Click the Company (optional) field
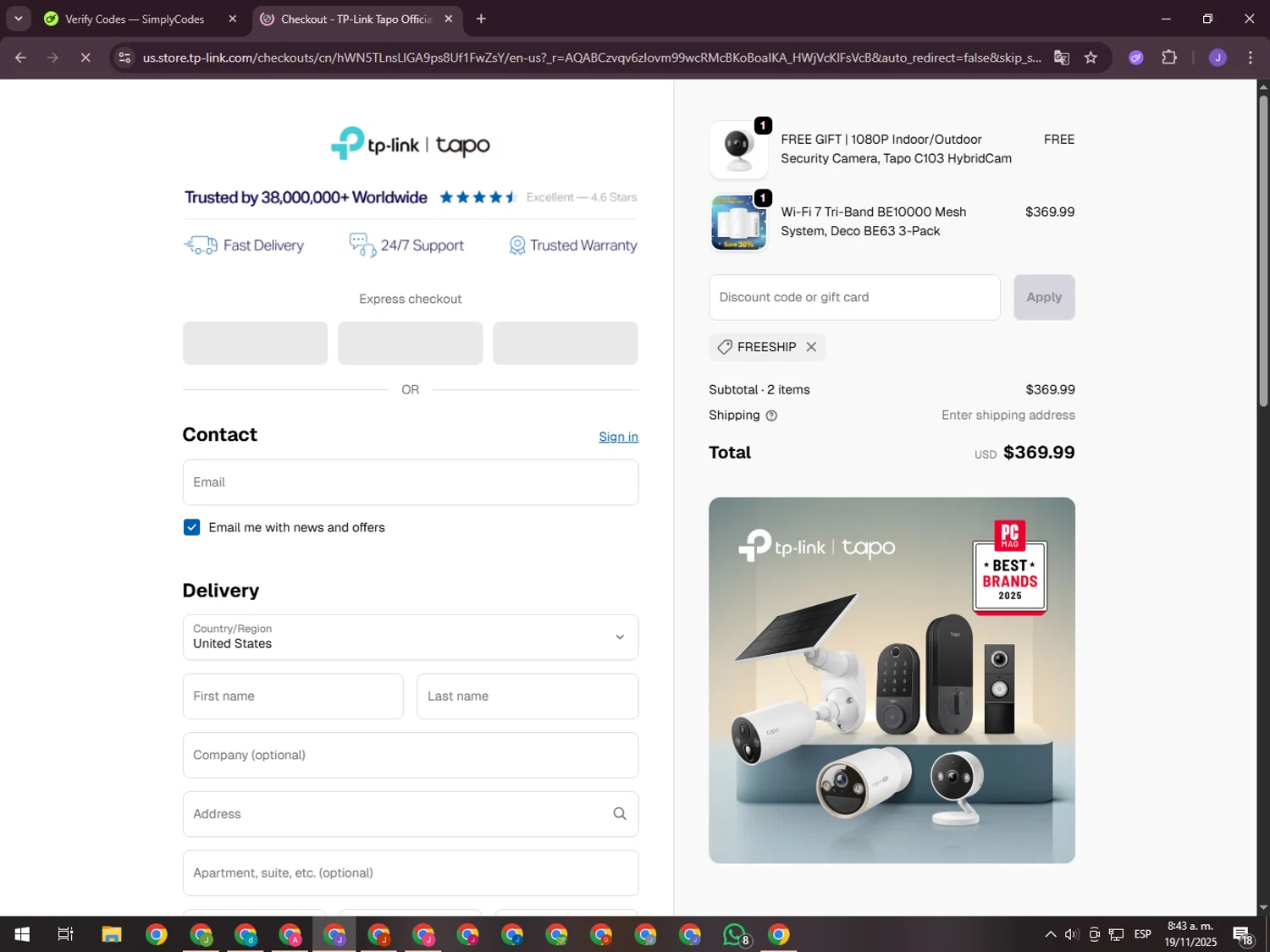 click(x=411, y=755)
